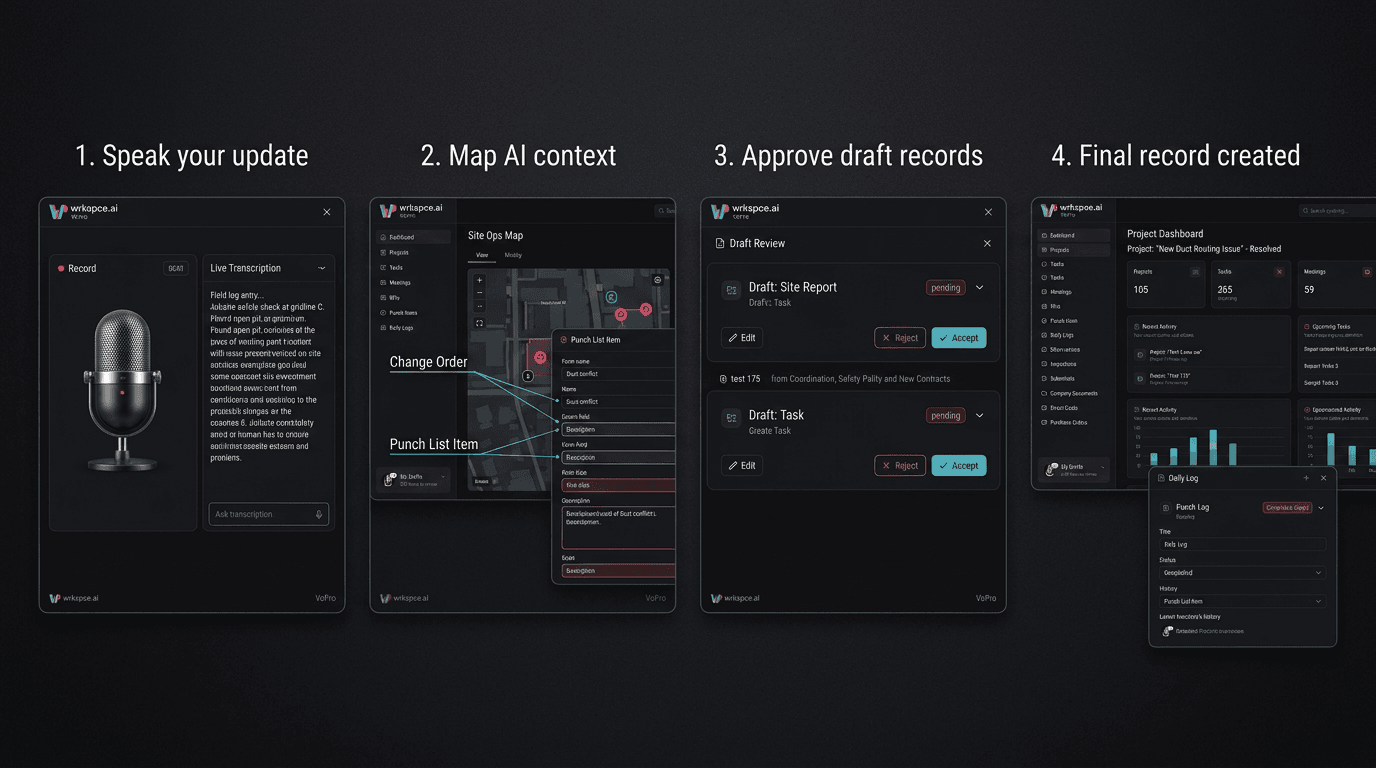Image resolution: width=1376 pixels, height=768 pixels.
Task: Toggle fullscreen using the map's expand-frame icon
Action: pyautogui.click(x=479, y=323)
